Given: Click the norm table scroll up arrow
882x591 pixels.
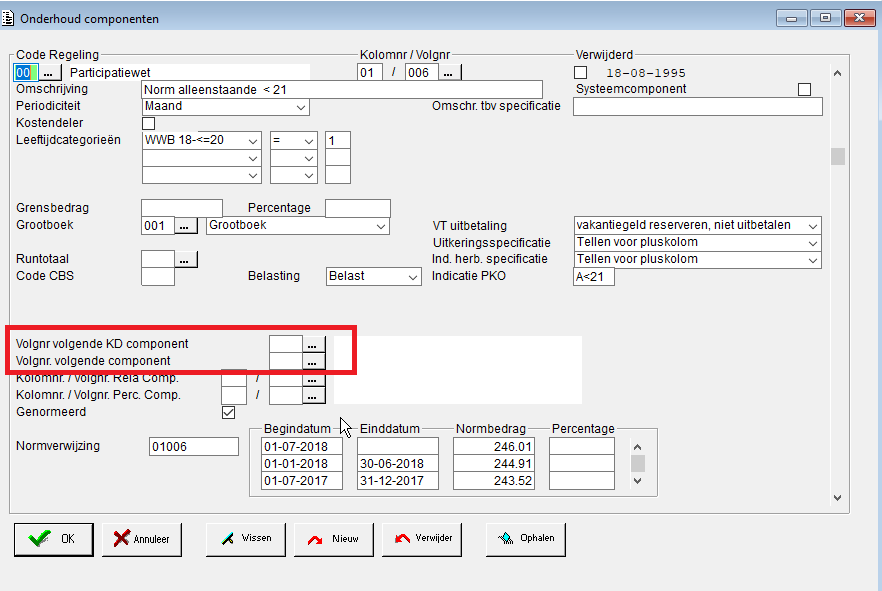Looking at the screenshot, I should pos(637,447).
